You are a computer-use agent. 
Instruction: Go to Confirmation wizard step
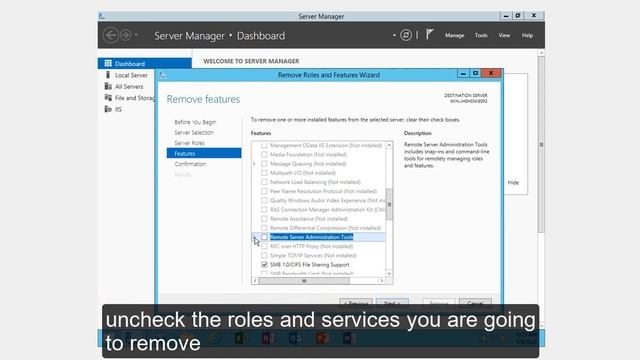(190, 164)
